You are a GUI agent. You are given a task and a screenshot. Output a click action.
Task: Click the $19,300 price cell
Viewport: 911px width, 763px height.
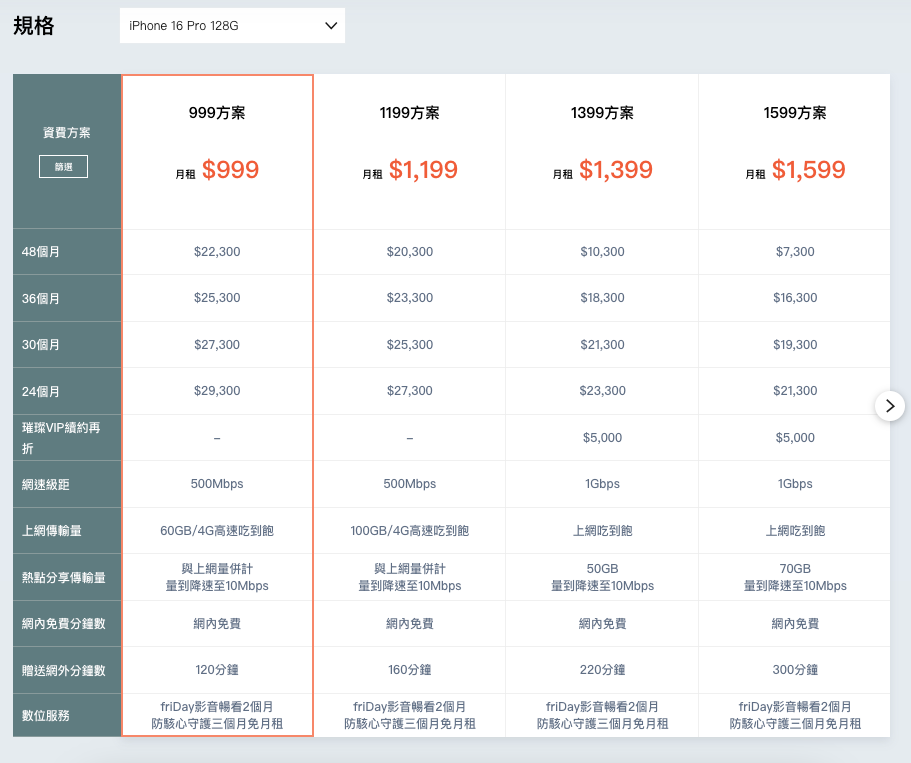795,345
